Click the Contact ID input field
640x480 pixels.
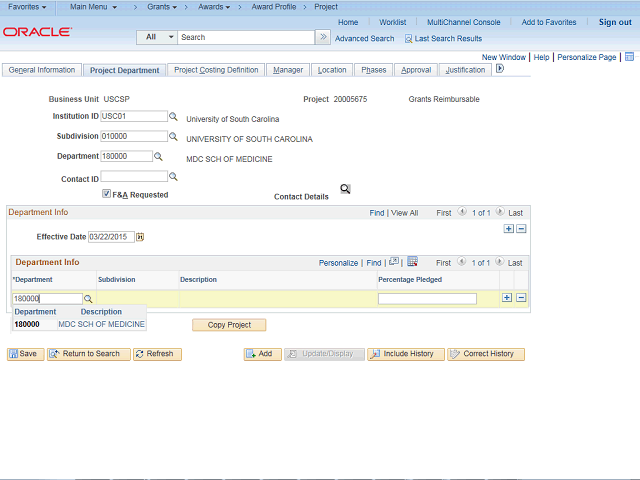point(134,176)
